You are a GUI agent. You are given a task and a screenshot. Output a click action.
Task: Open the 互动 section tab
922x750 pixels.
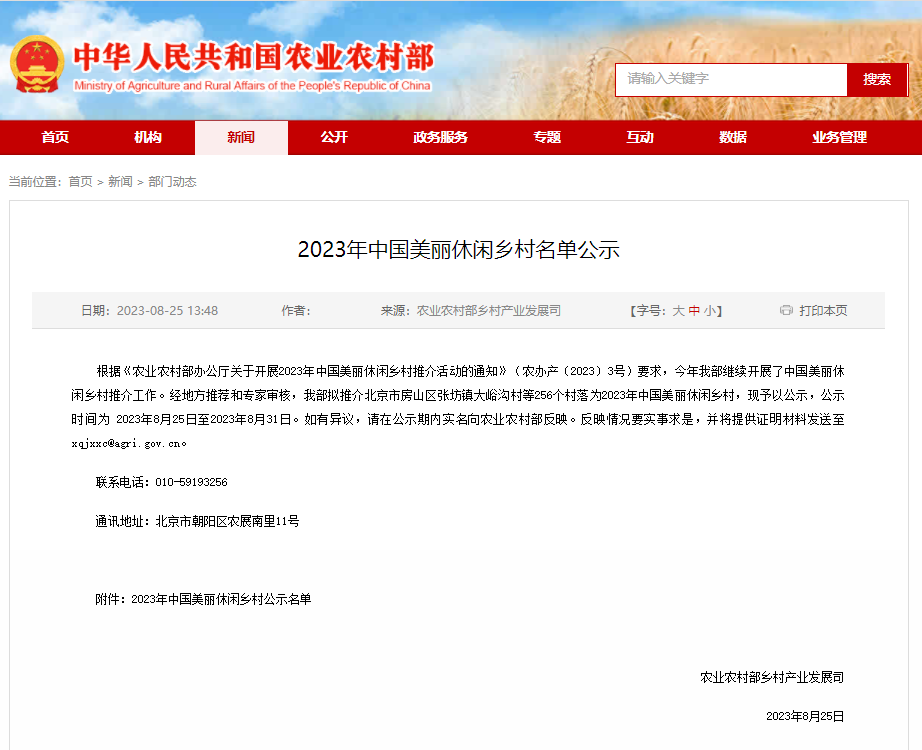coord(639,137)
